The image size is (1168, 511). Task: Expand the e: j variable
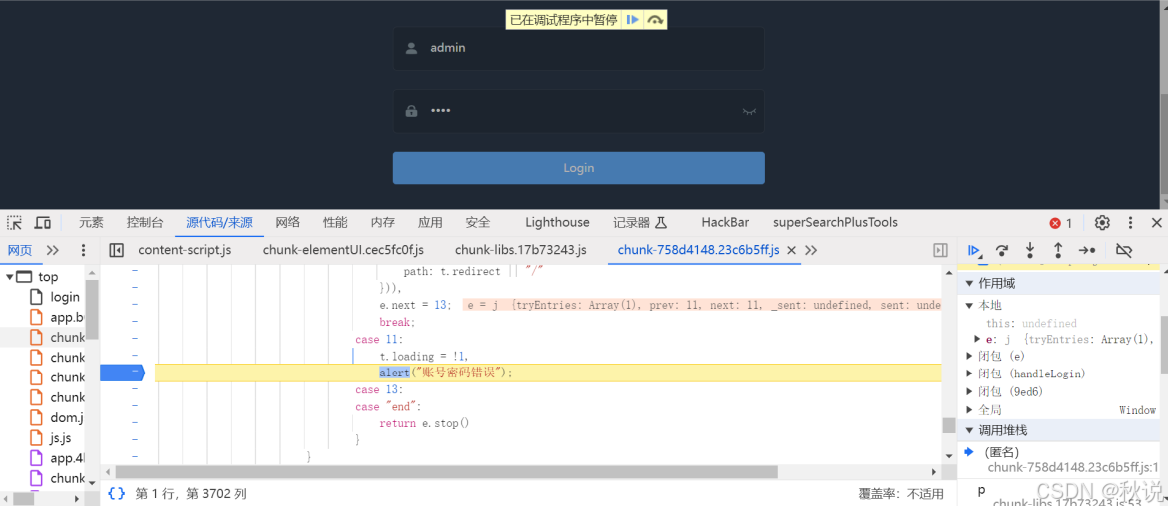click(977, 340)
